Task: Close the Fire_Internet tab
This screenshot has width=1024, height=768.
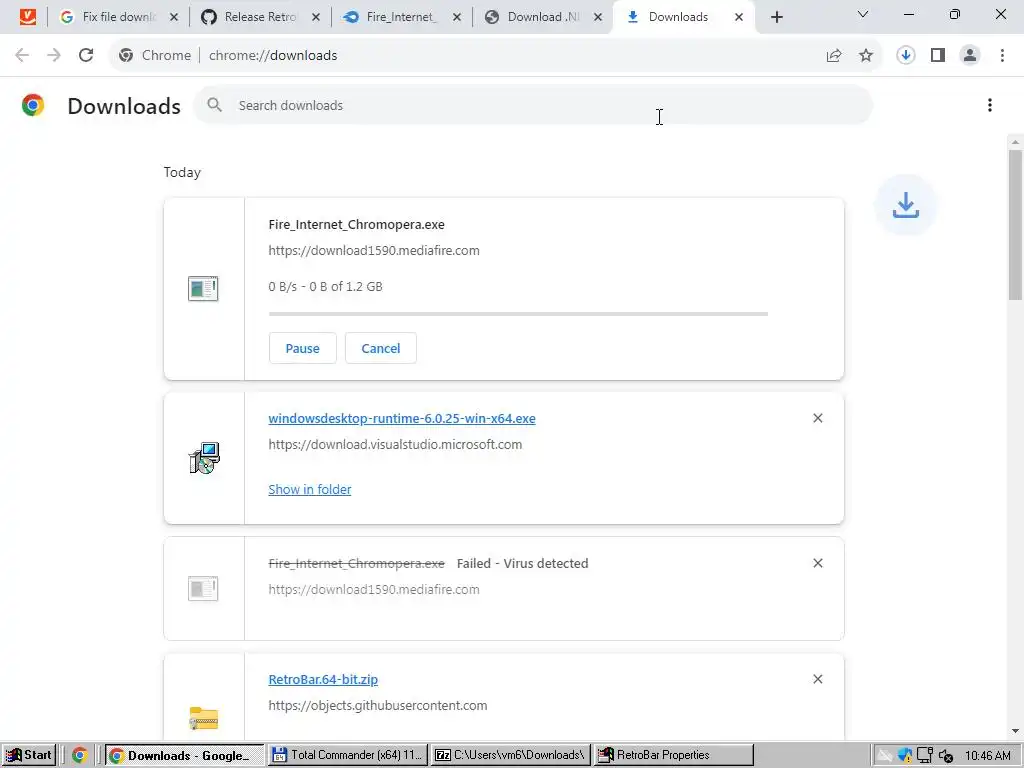Action: tap(457, 17)
